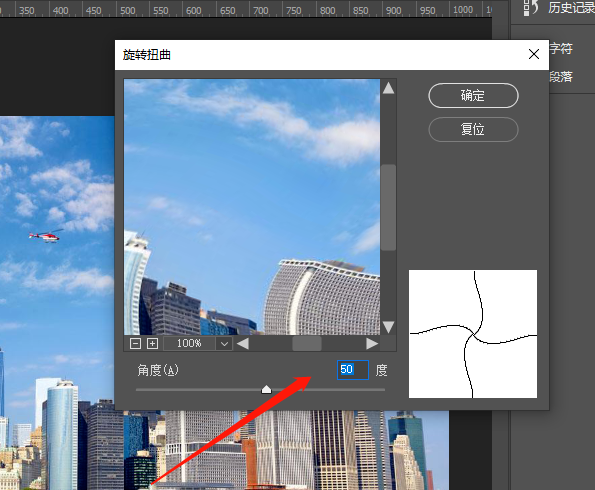
Task: Click the preview scroll-down arrow
Action: [x=388, y=327]
